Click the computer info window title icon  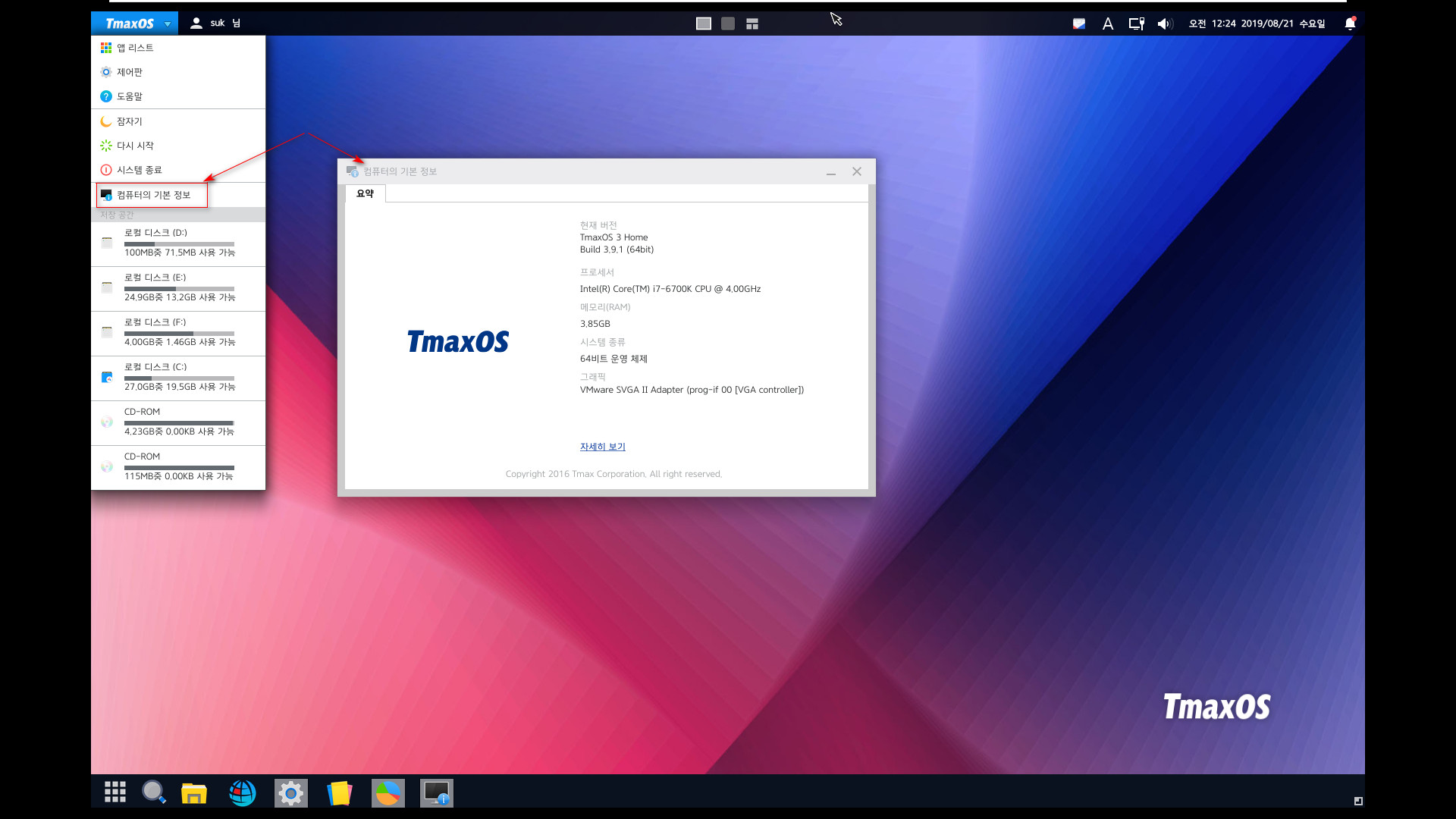click(353, 171)
